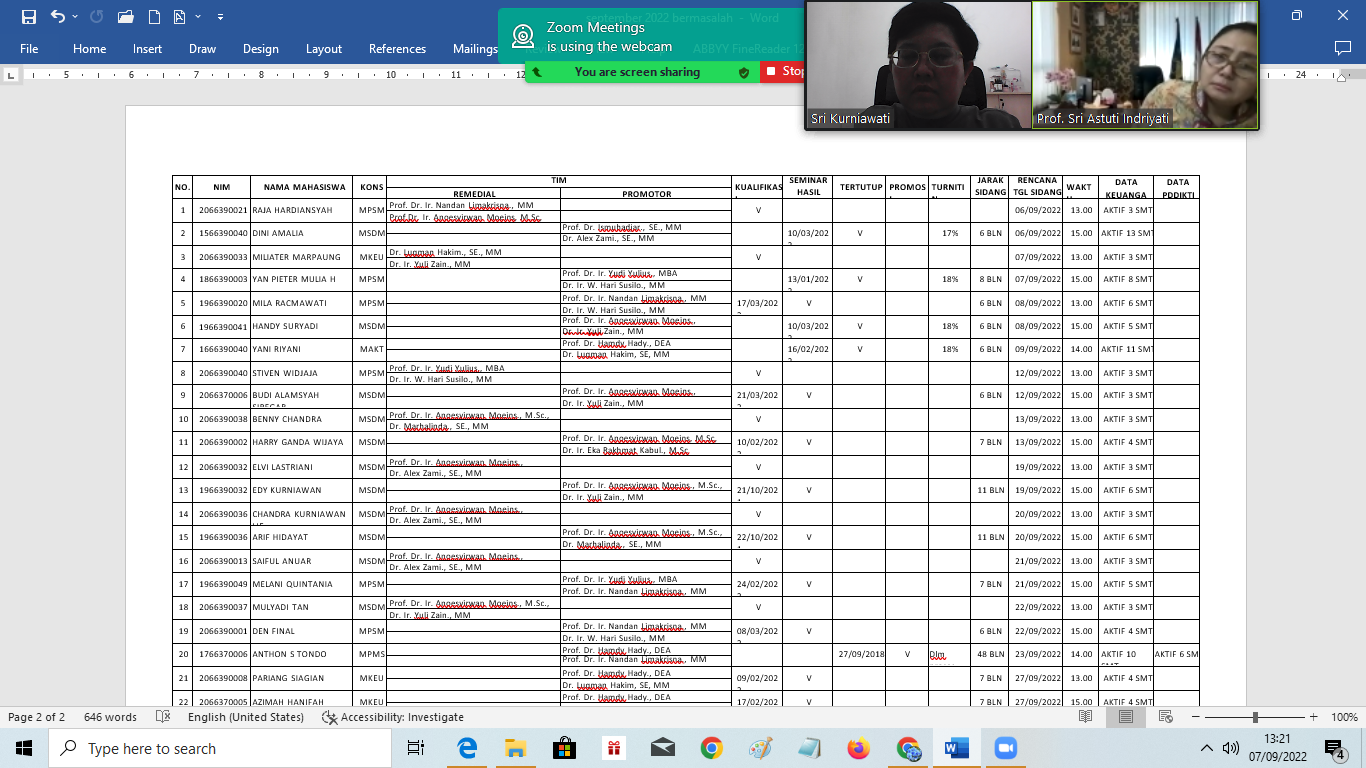Open the Undo history dropdown arrow
Viewport: 1366px width, 768px height.
tap(75, 17)
